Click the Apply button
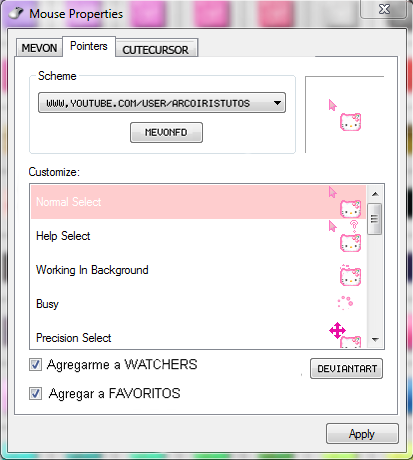This screenshot has width=413, height=460. pos(362,434)
